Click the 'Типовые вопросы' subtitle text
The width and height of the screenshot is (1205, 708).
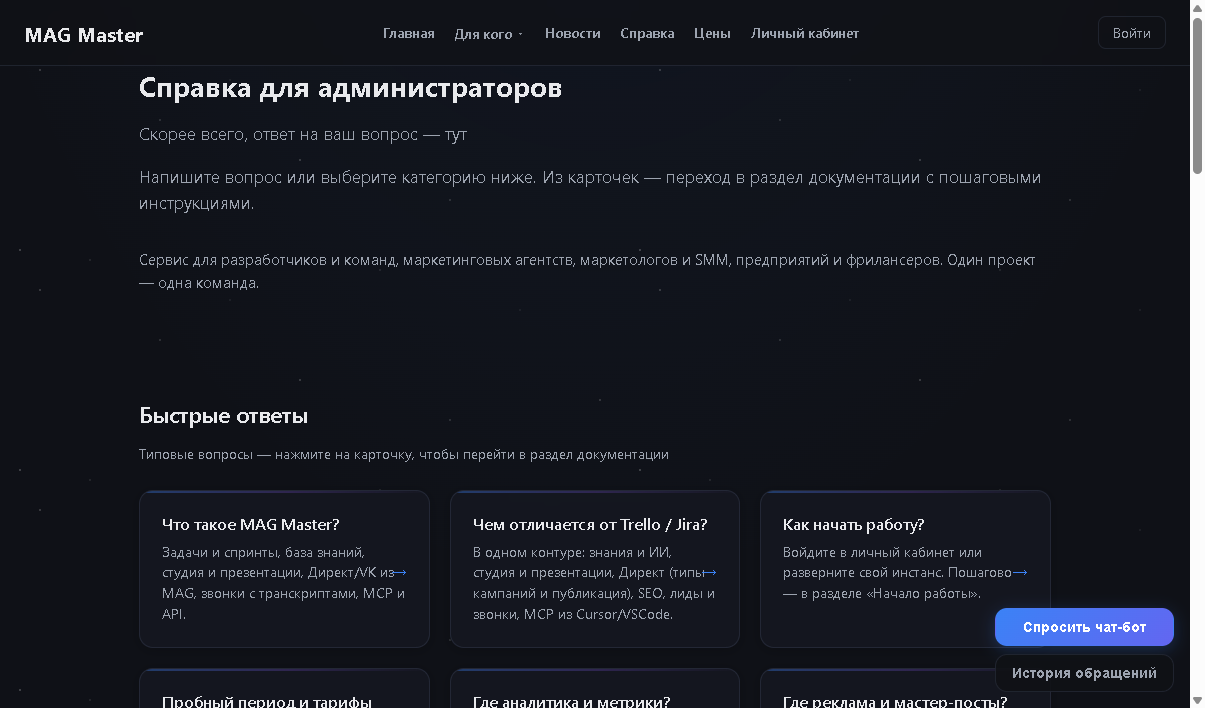click(x=404, y=454)
